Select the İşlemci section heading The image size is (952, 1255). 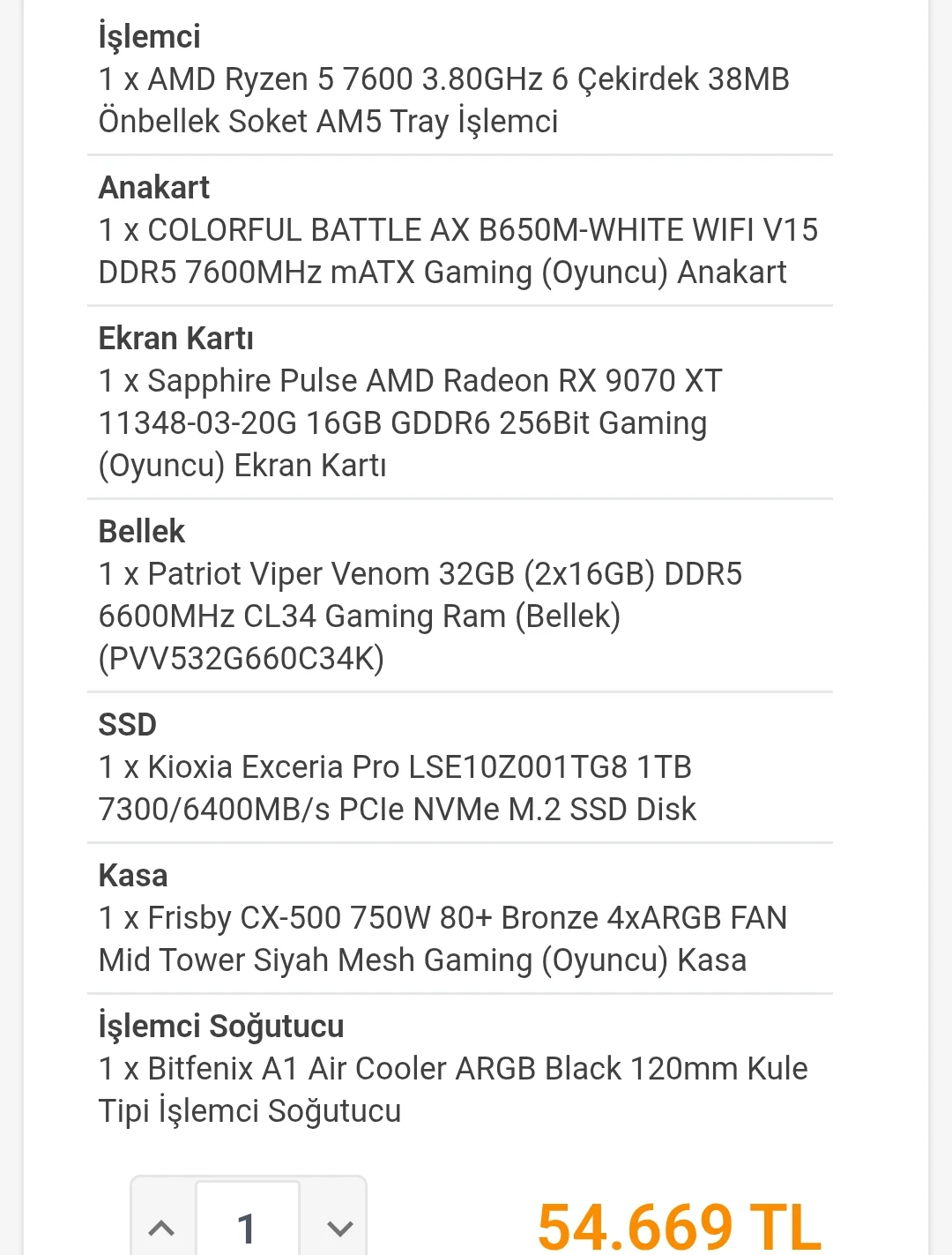click(150, 36)
